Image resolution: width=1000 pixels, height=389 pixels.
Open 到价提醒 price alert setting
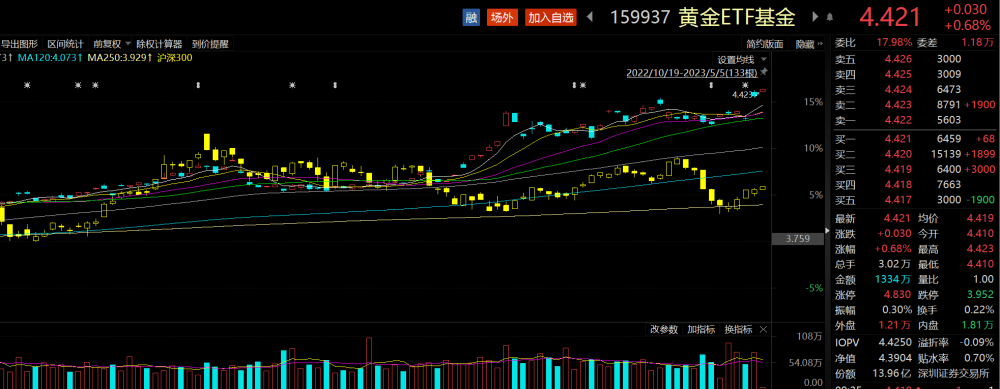[210, 44]
